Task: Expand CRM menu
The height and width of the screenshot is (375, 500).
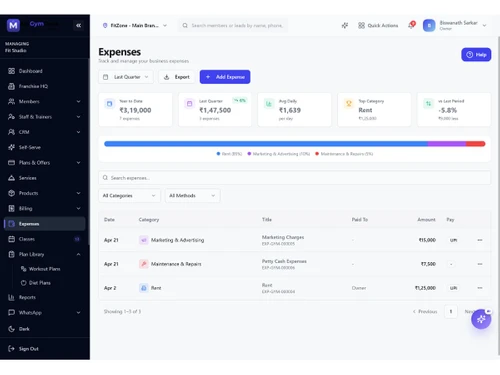Action: (45, 132)
